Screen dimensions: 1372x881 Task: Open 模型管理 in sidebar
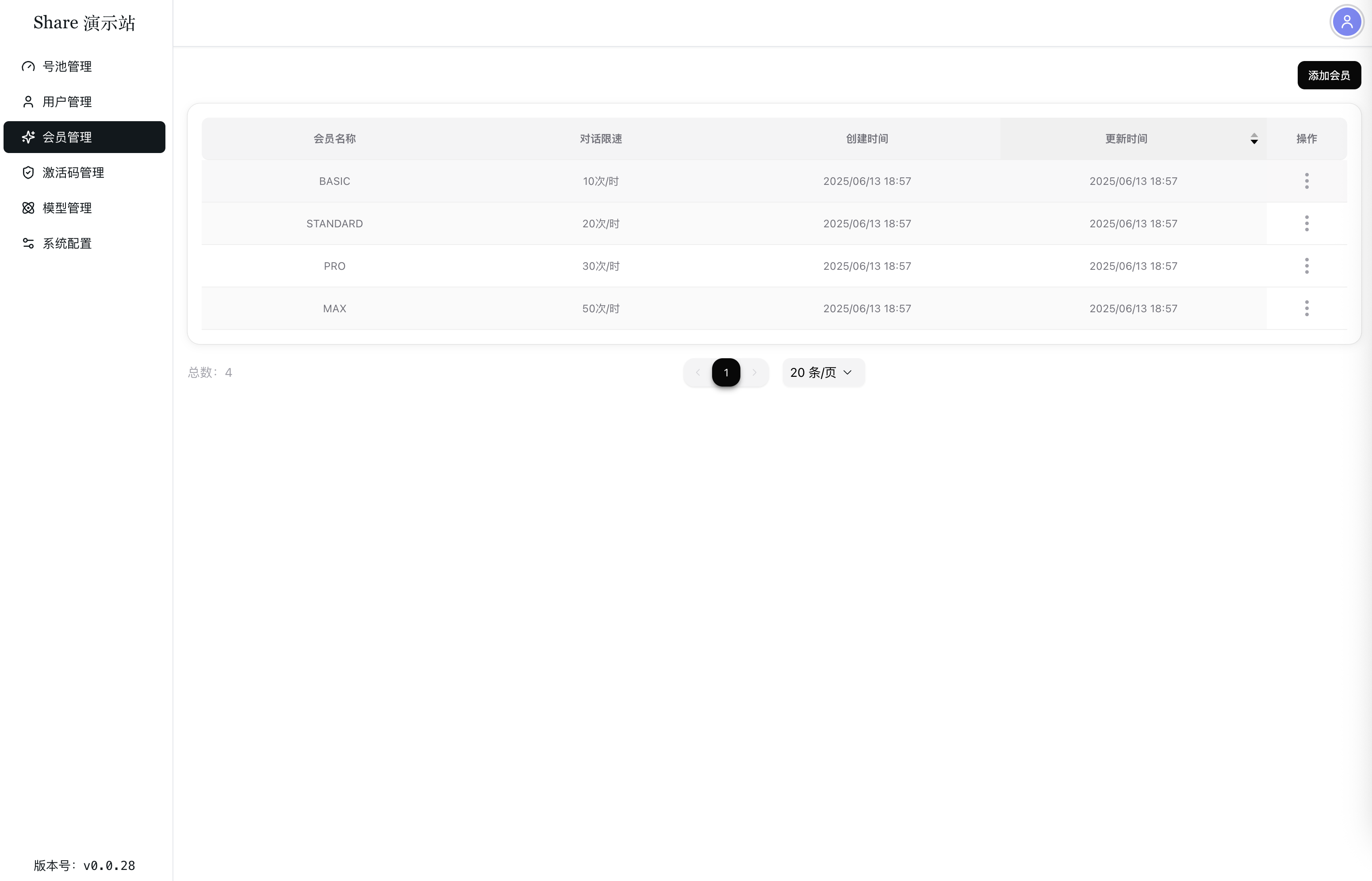(x=84, y=208)
